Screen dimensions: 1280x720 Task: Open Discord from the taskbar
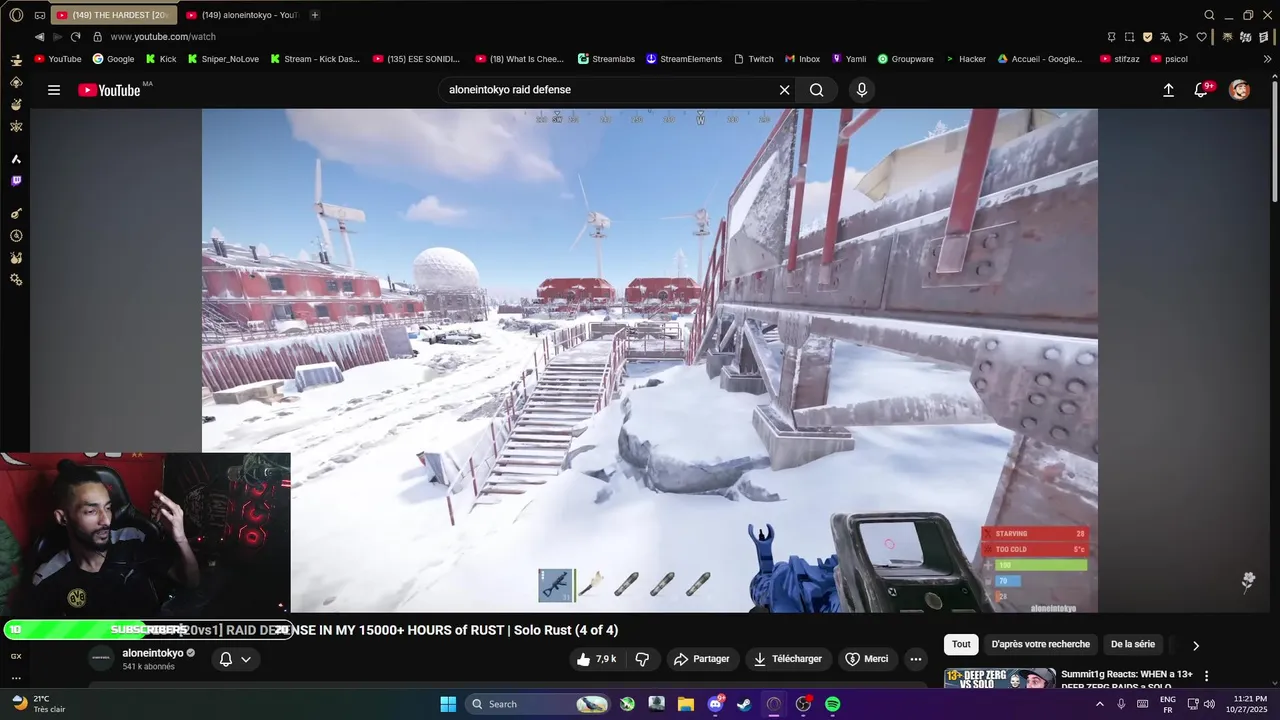[x=715, y=704]
